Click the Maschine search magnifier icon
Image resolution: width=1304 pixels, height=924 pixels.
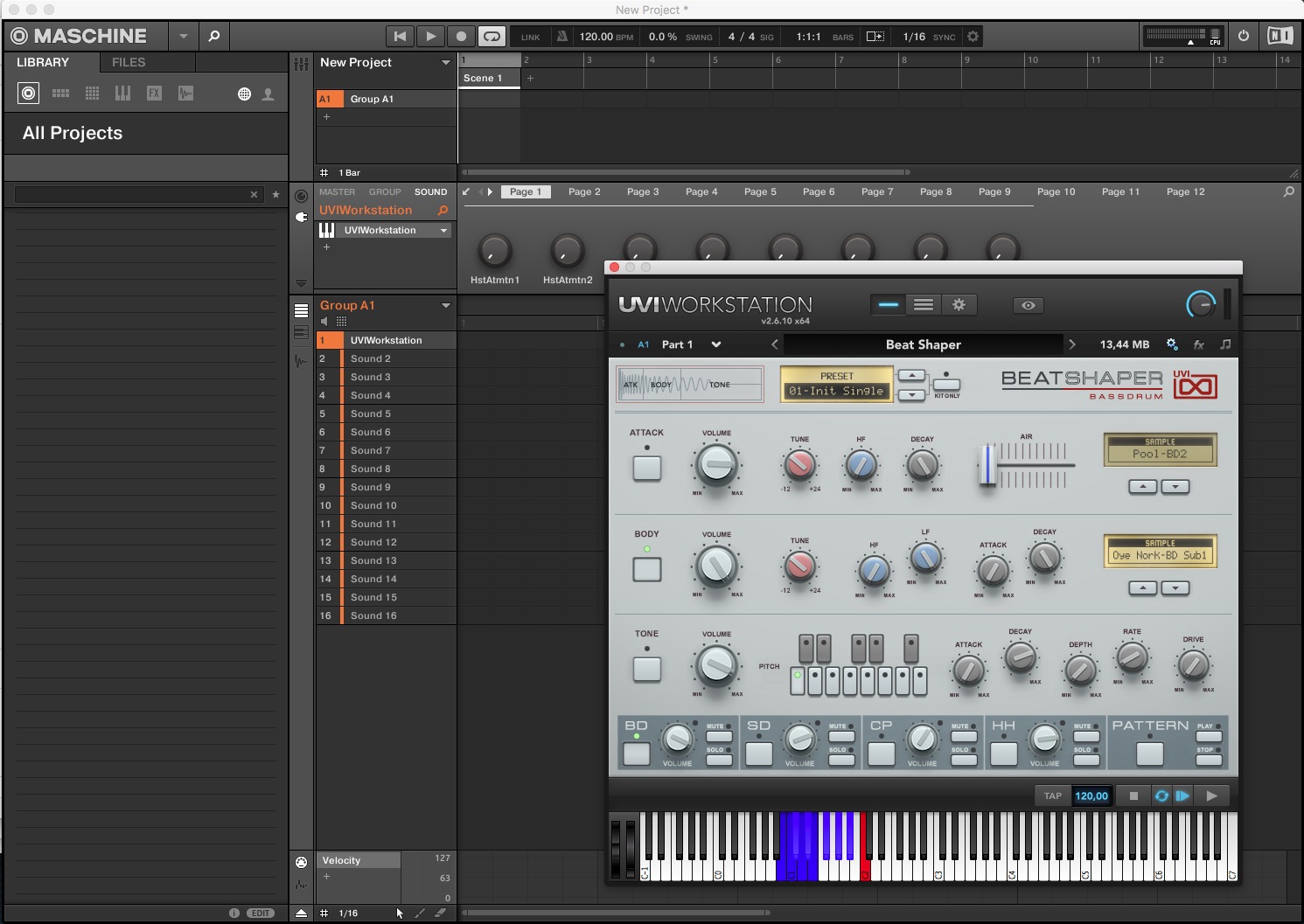213,36
